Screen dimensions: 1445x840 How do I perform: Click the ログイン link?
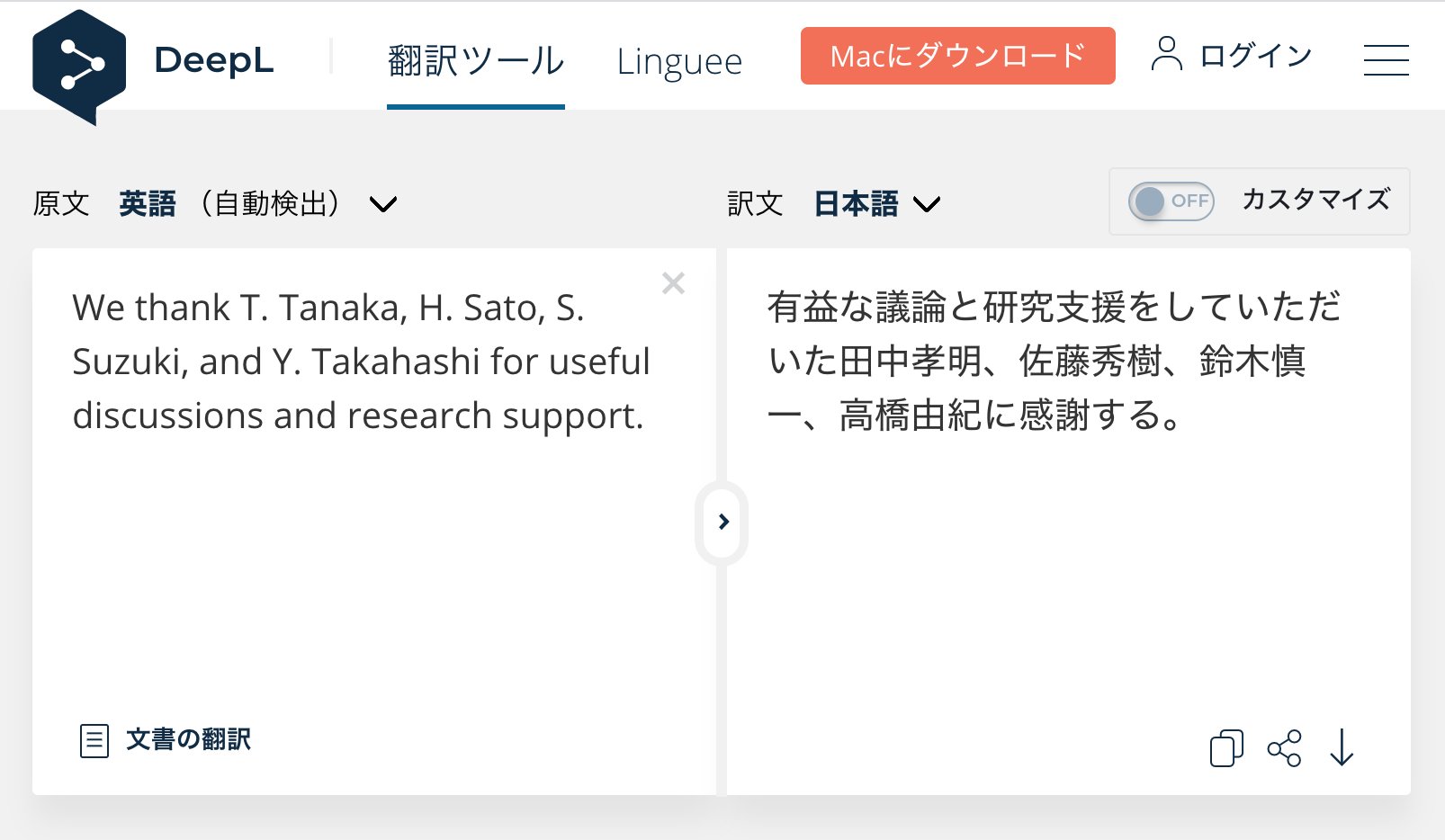[x=1256, y=56]
